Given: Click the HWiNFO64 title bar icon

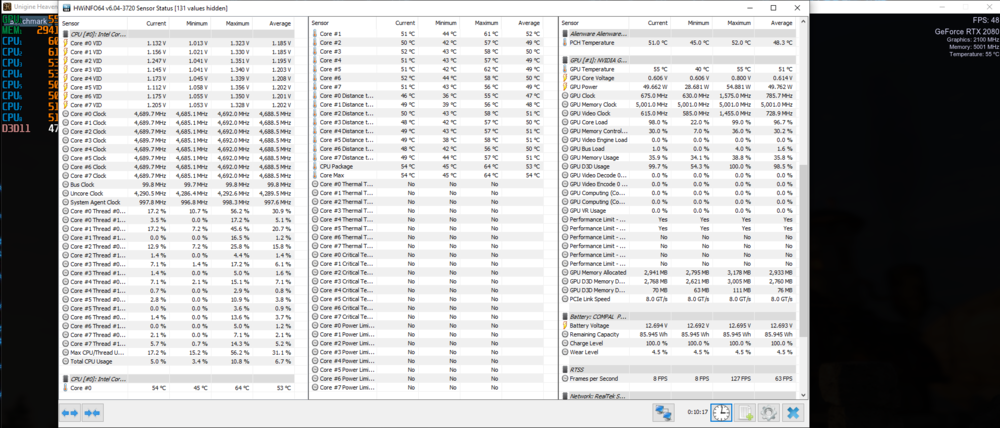Looking at the screenshot, I should (64, 7).
